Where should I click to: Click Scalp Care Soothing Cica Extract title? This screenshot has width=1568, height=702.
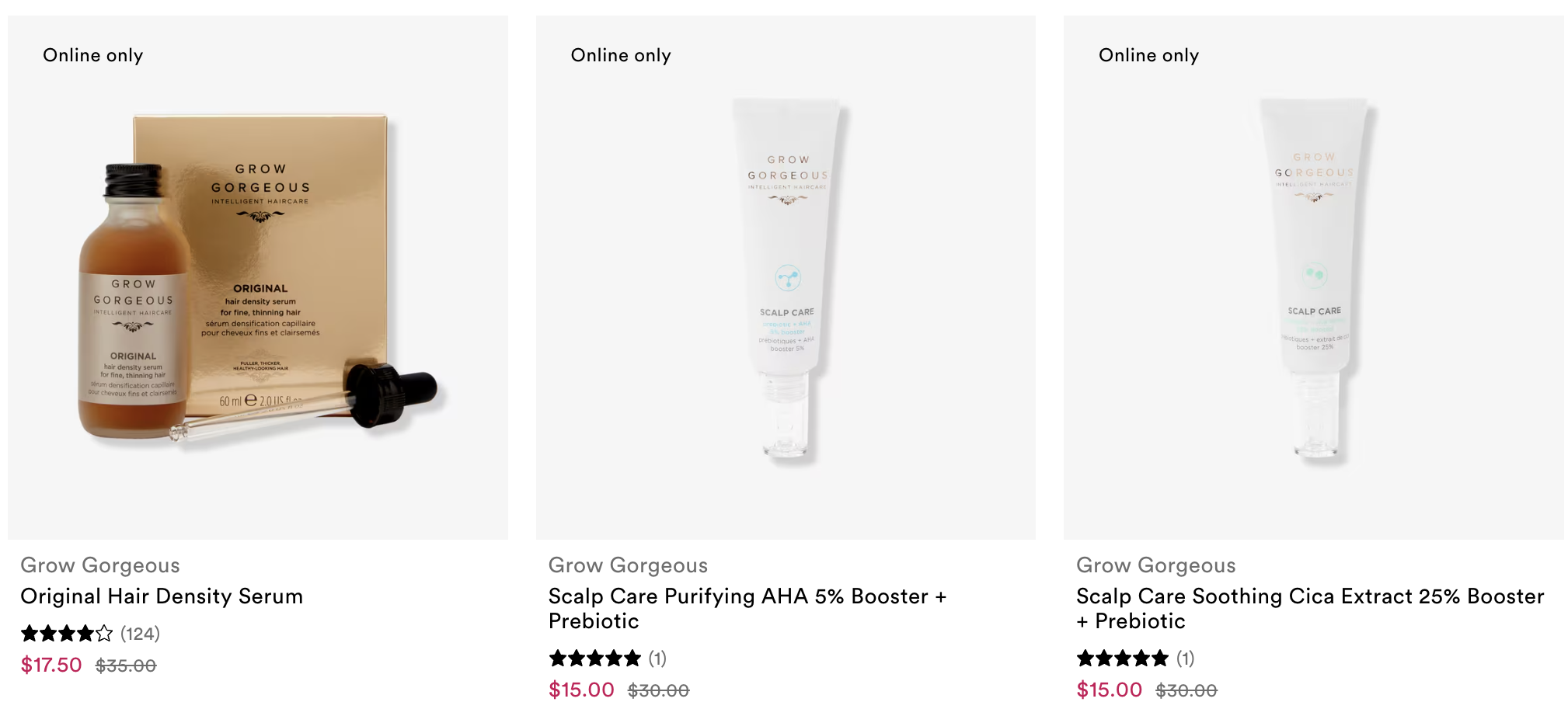1310,609
